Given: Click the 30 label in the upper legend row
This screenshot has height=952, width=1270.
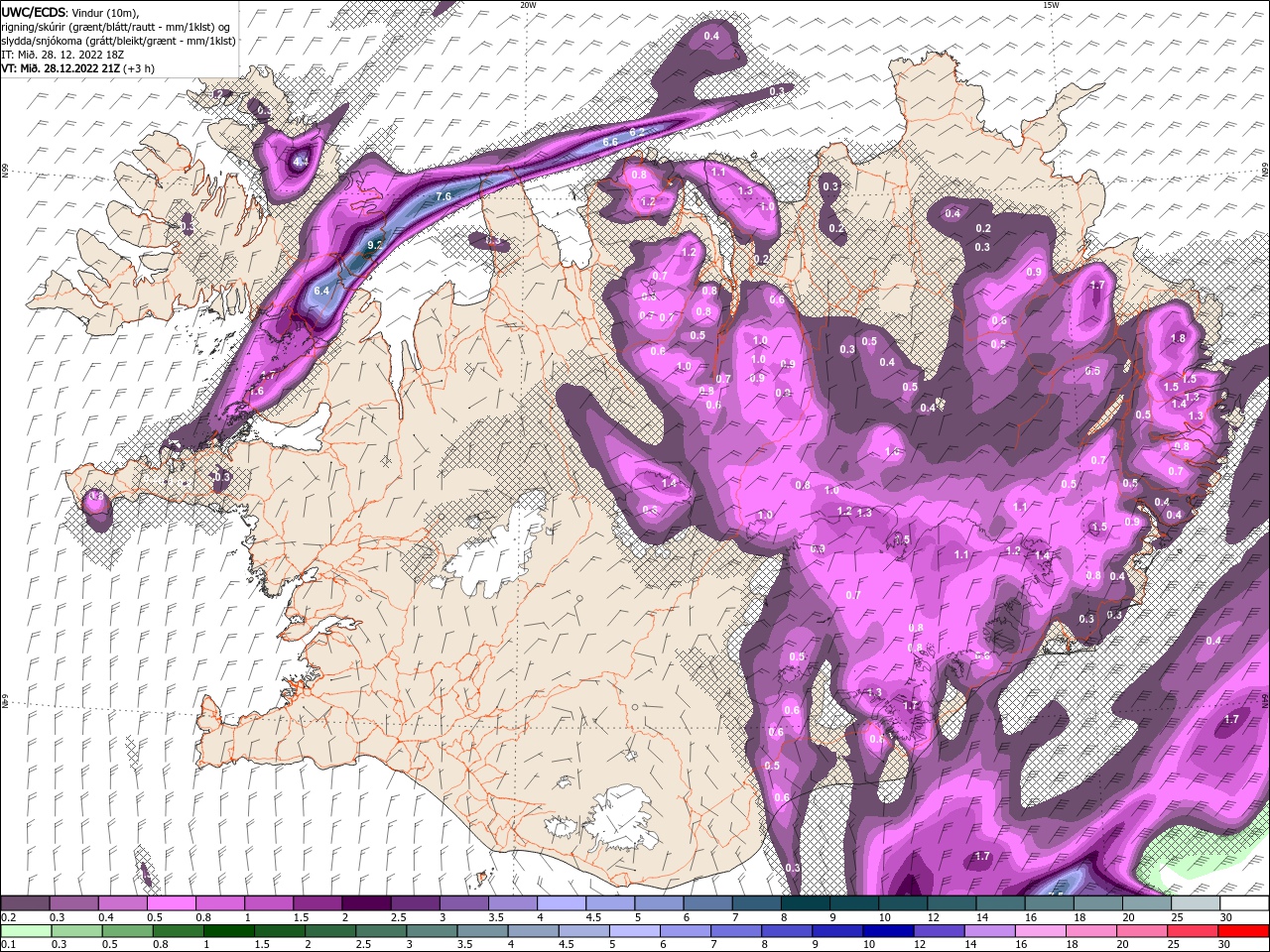Looking at the screenshot, I should [1226, 918].
